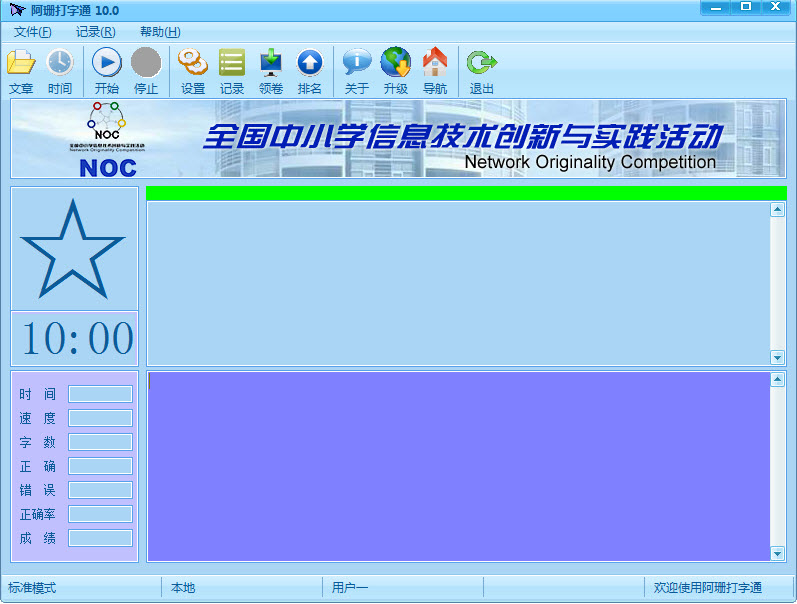Open the 排名 ranking icon
Viewport: 797px width, 604px height.
(310, 62)
